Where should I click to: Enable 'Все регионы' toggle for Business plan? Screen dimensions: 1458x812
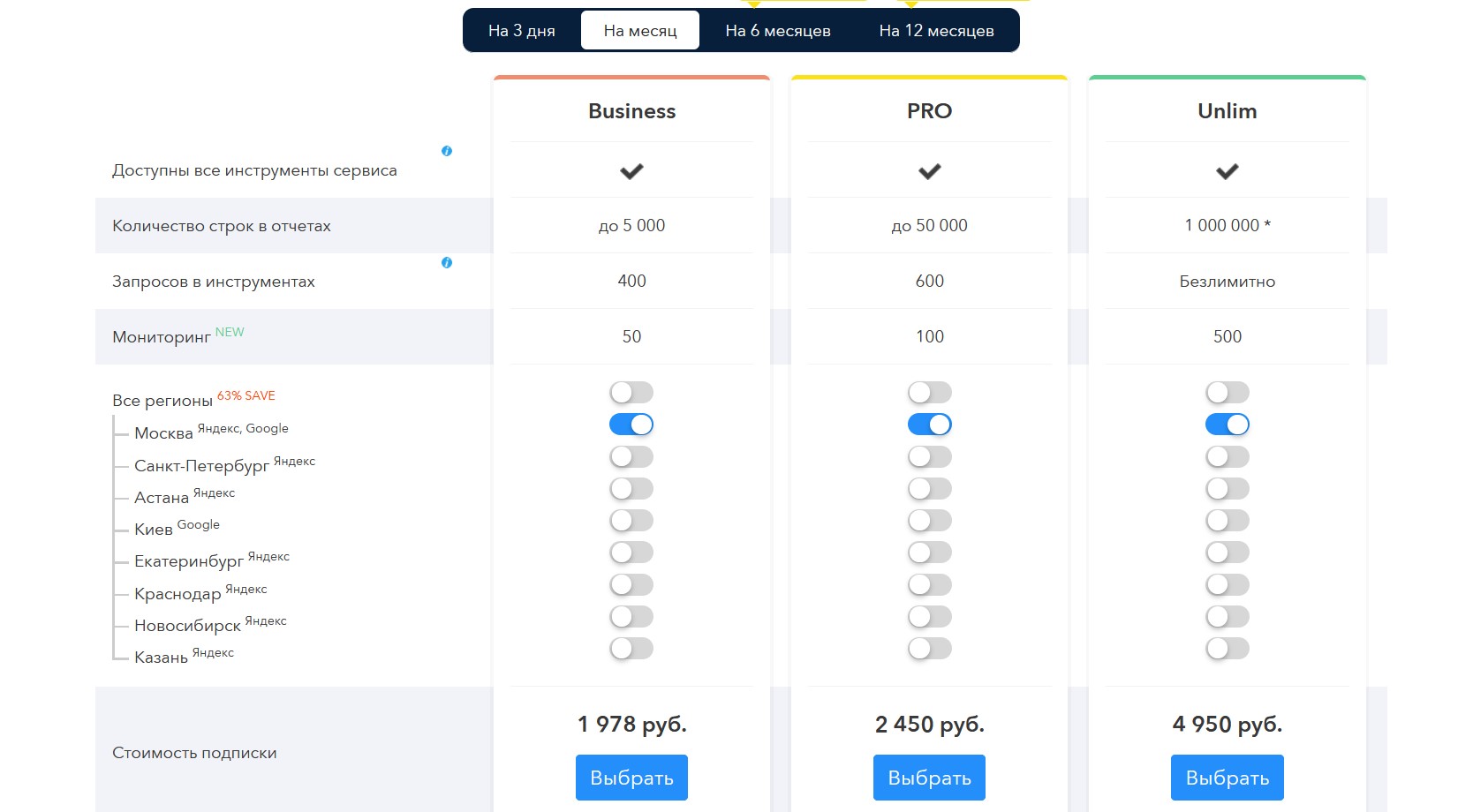631,393
